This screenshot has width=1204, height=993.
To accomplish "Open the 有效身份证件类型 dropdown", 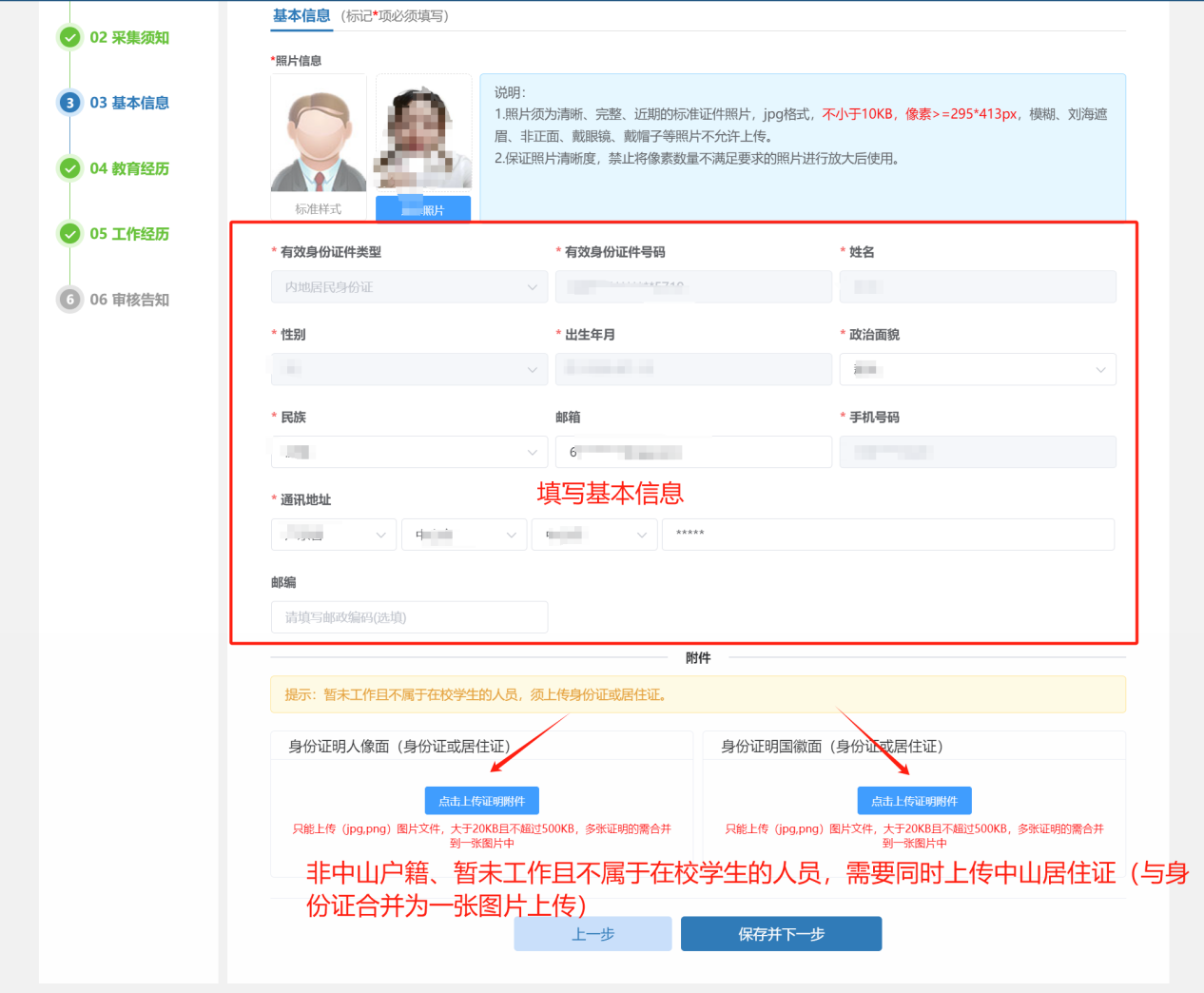I will pyautogui.click(x=409, y=287).
